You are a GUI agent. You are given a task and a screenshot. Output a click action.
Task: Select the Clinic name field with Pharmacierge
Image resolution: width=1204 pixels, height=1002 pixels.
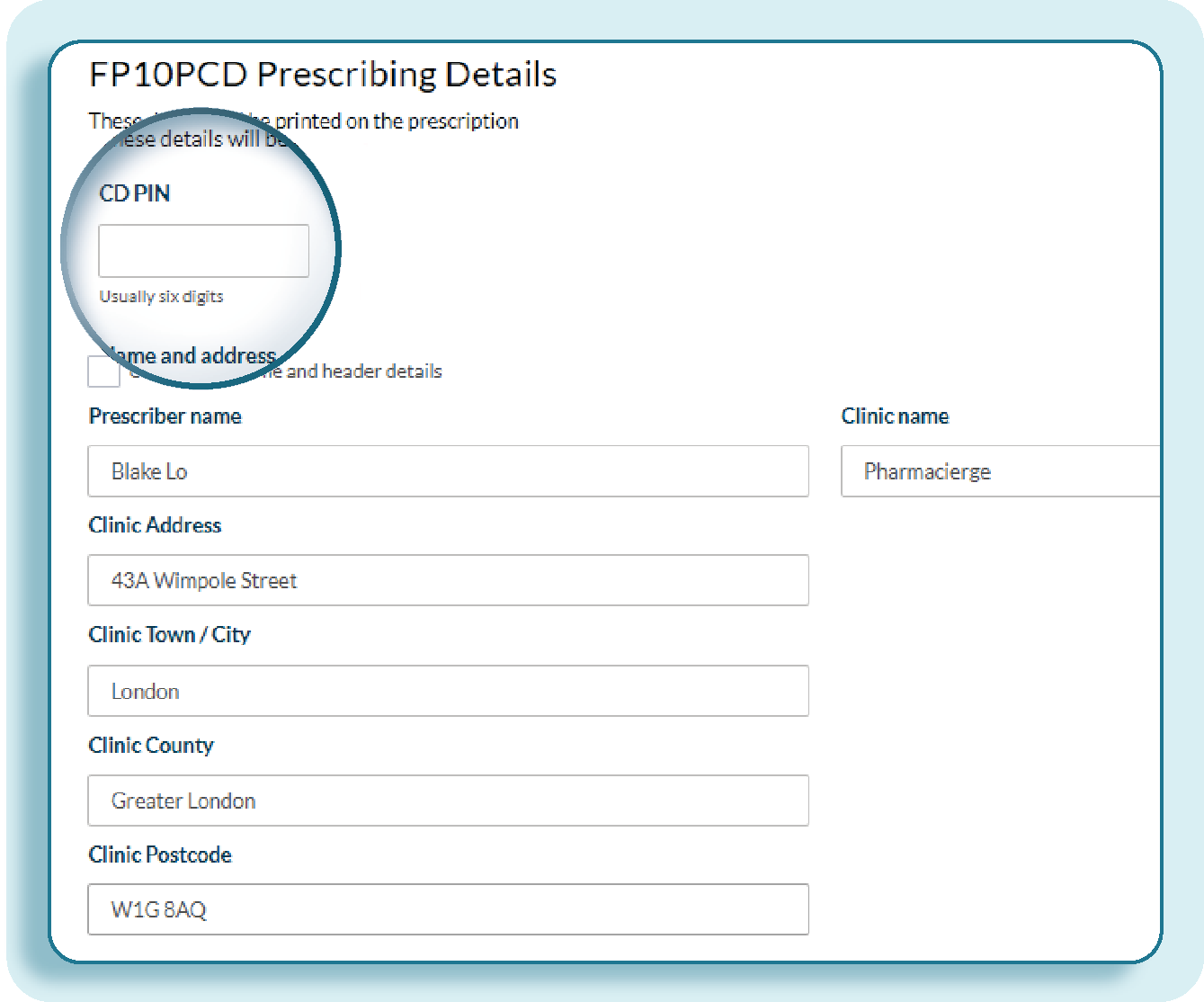(1000, 471)
